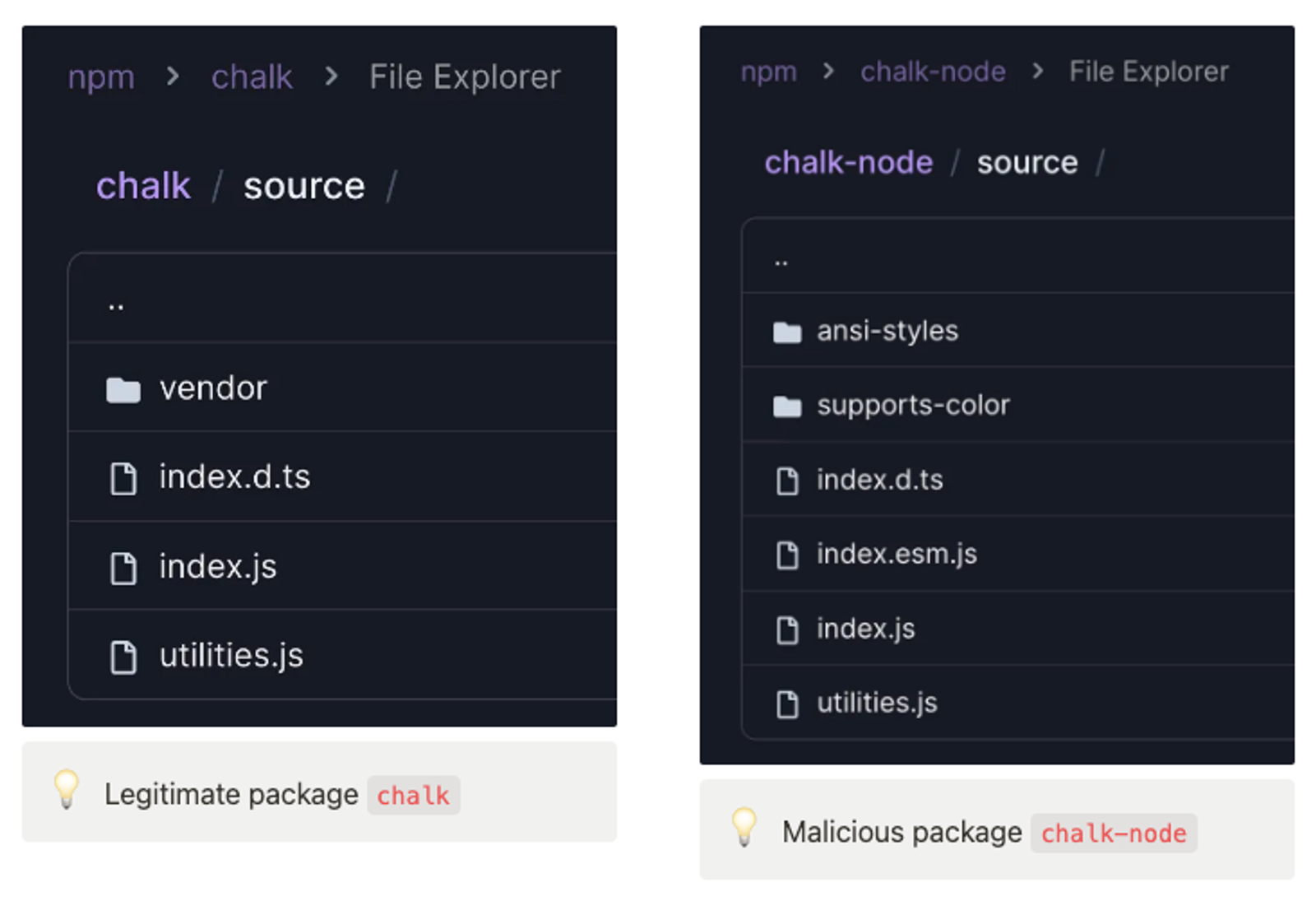Click the vendor folder icon

[123, 389]
